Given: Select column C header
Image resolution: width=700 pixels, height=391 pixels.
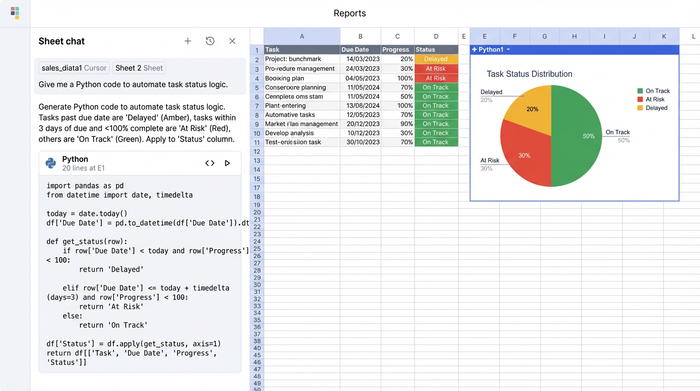Looking at the screenshot, I should tap(397, 37).
